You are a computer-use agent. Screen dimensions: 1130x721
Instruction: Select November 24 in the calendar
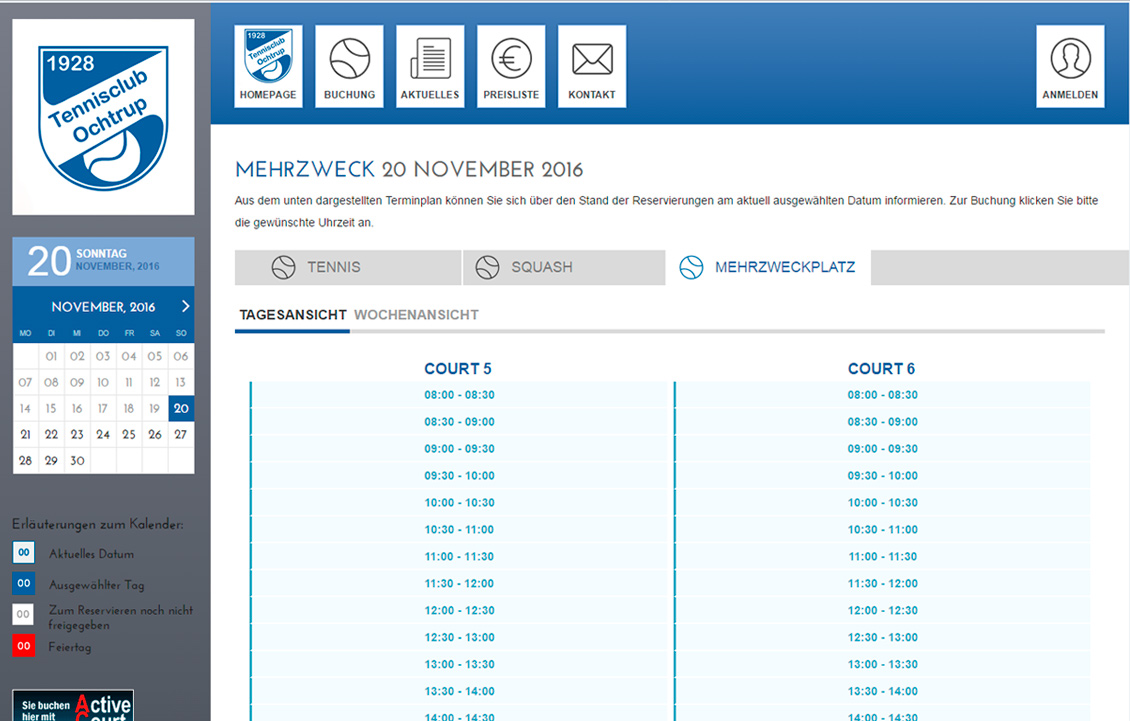103,435
